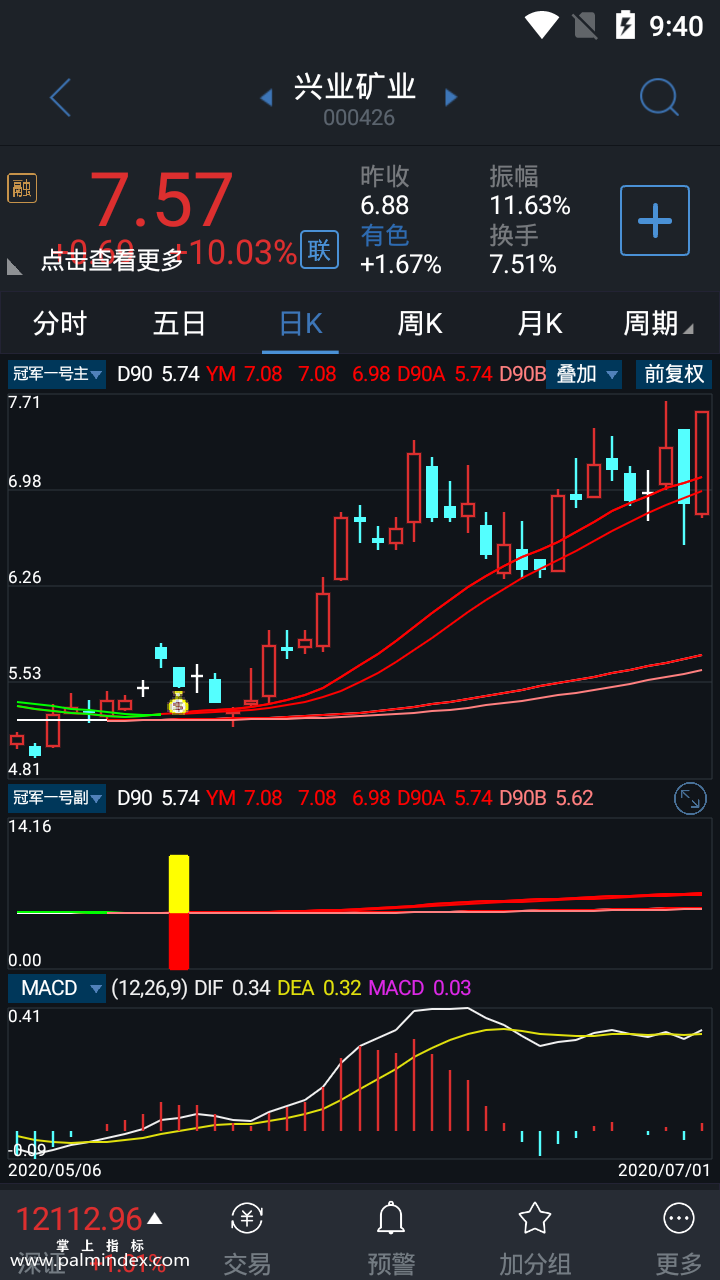The height and width of the screenshot is (1280, 720).
Task: Open the search magnifier icon
Action: coord(659,97)
